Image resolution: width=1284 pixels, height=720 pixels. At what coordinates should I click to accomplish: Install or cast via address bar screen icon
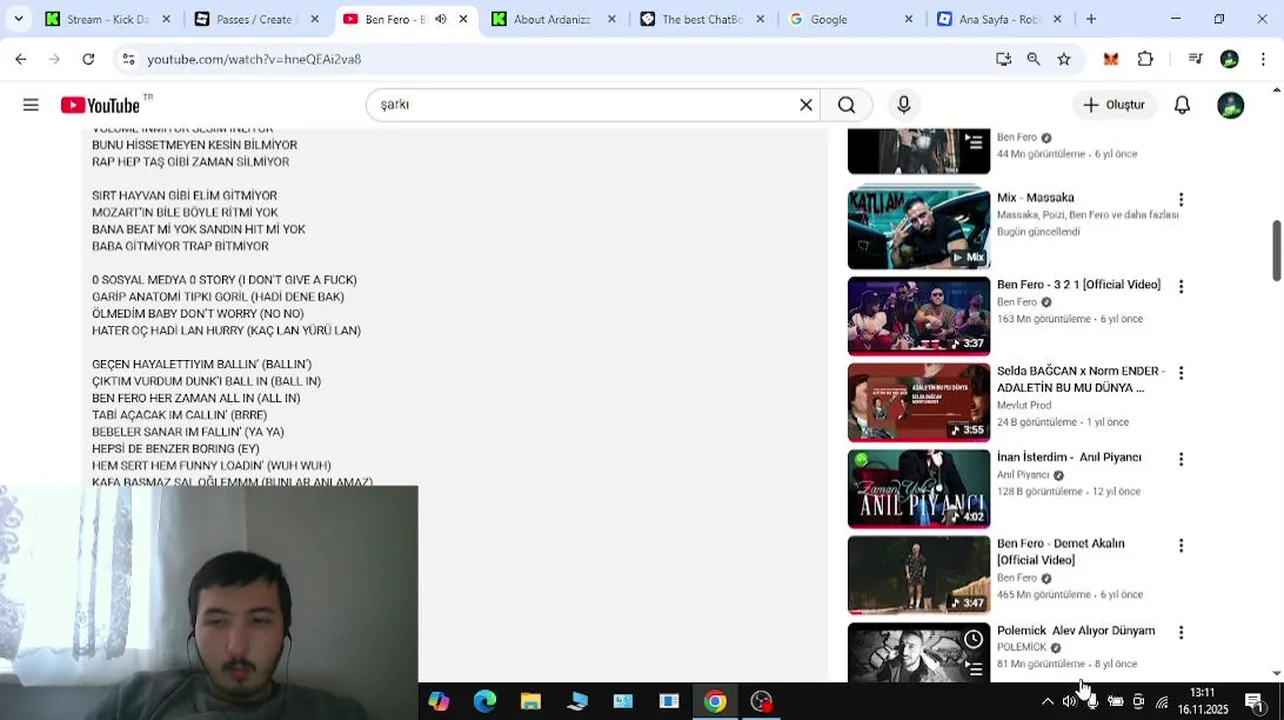click(1003, 59)
